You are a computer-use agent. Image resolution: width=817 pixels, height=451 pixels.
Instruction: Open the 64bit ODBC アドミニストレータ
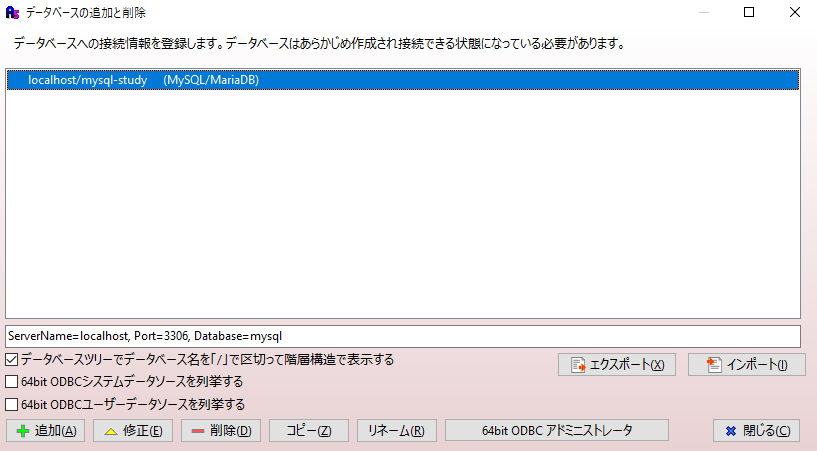click(556, 431)
